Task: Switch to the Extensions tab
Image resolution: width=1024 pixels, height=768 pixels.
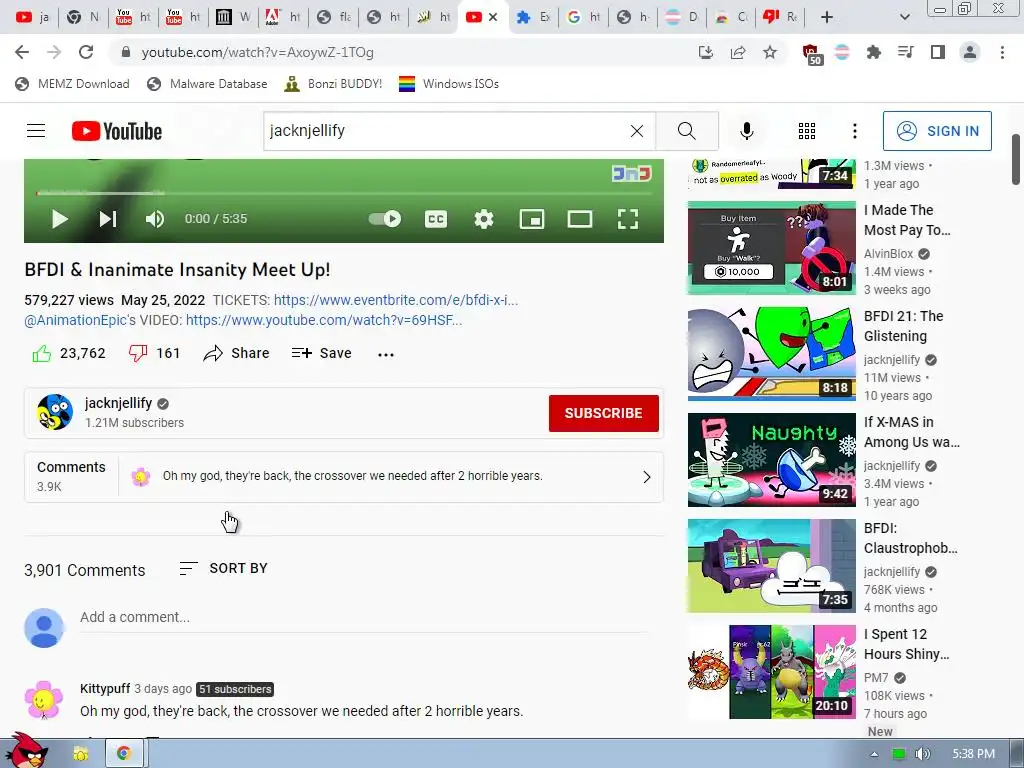Action: point(533,17)
